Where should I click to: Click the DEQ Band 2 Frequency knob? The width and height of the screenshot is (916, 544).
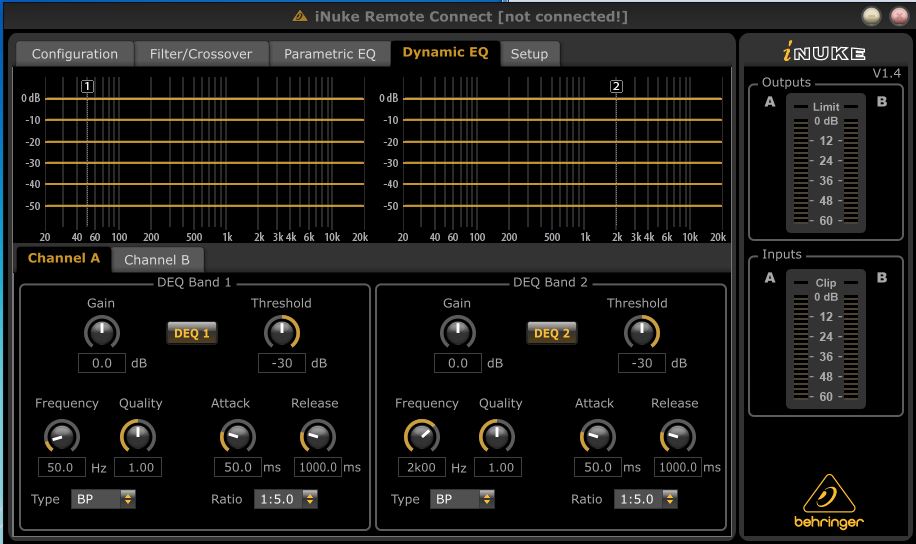tap(422, 436)
